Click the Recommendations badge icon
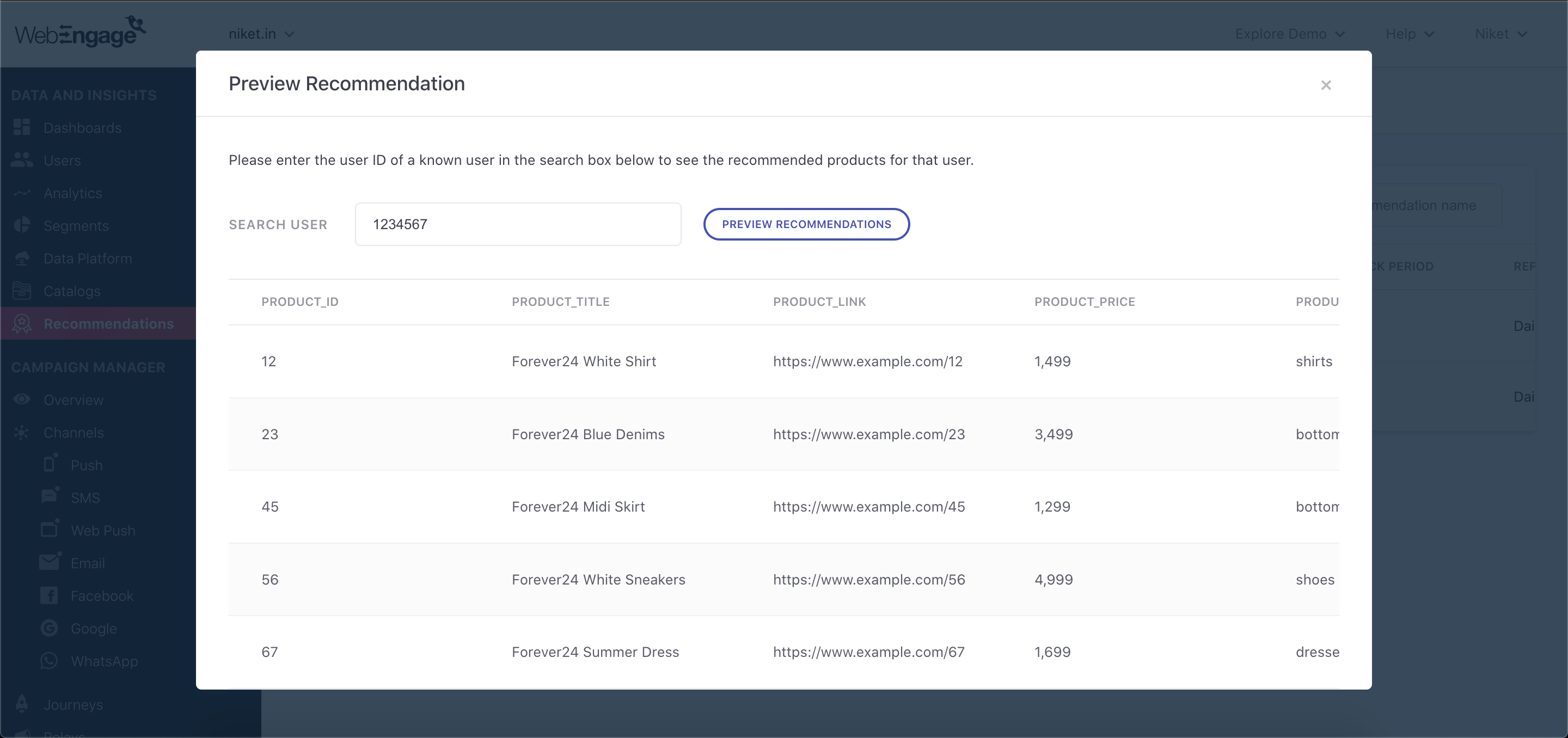Image resolution: width=1568 pixels, height=738 pixels. click(x=22, y=324)
